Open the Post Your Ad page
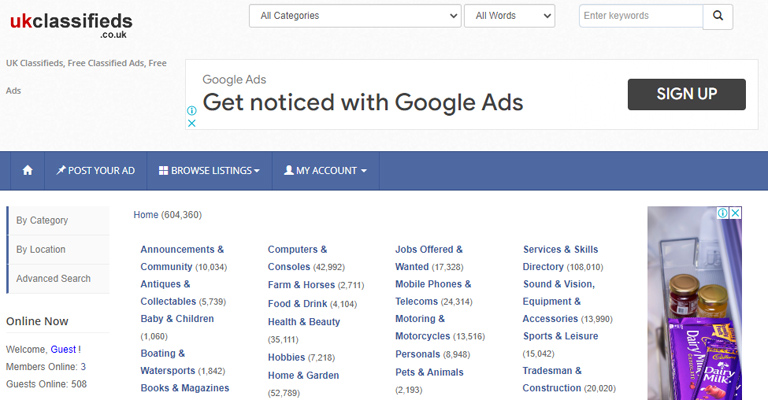 [x=95, y=171]
